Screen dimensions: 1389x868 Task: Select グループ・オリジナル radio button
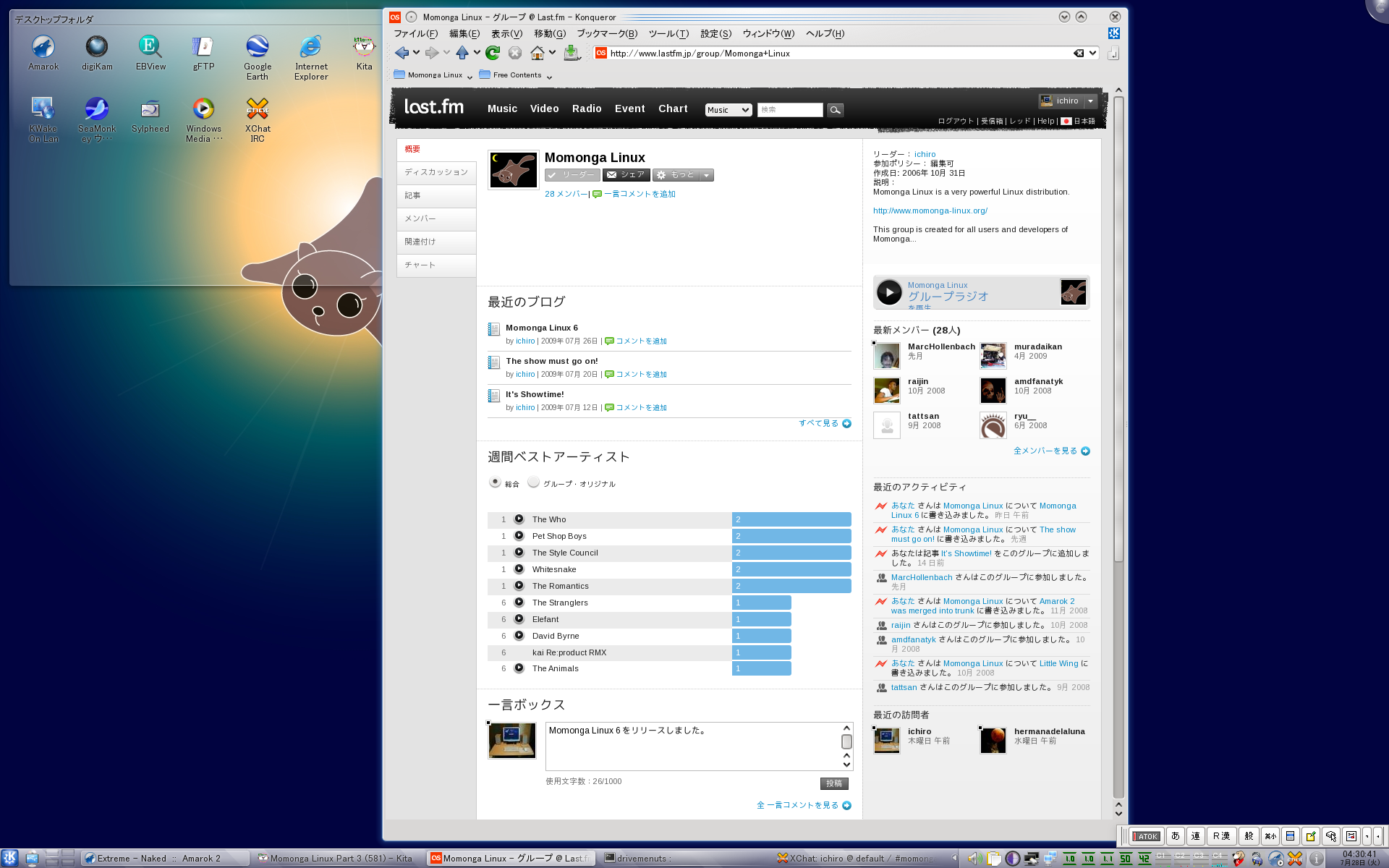(533, 482)
